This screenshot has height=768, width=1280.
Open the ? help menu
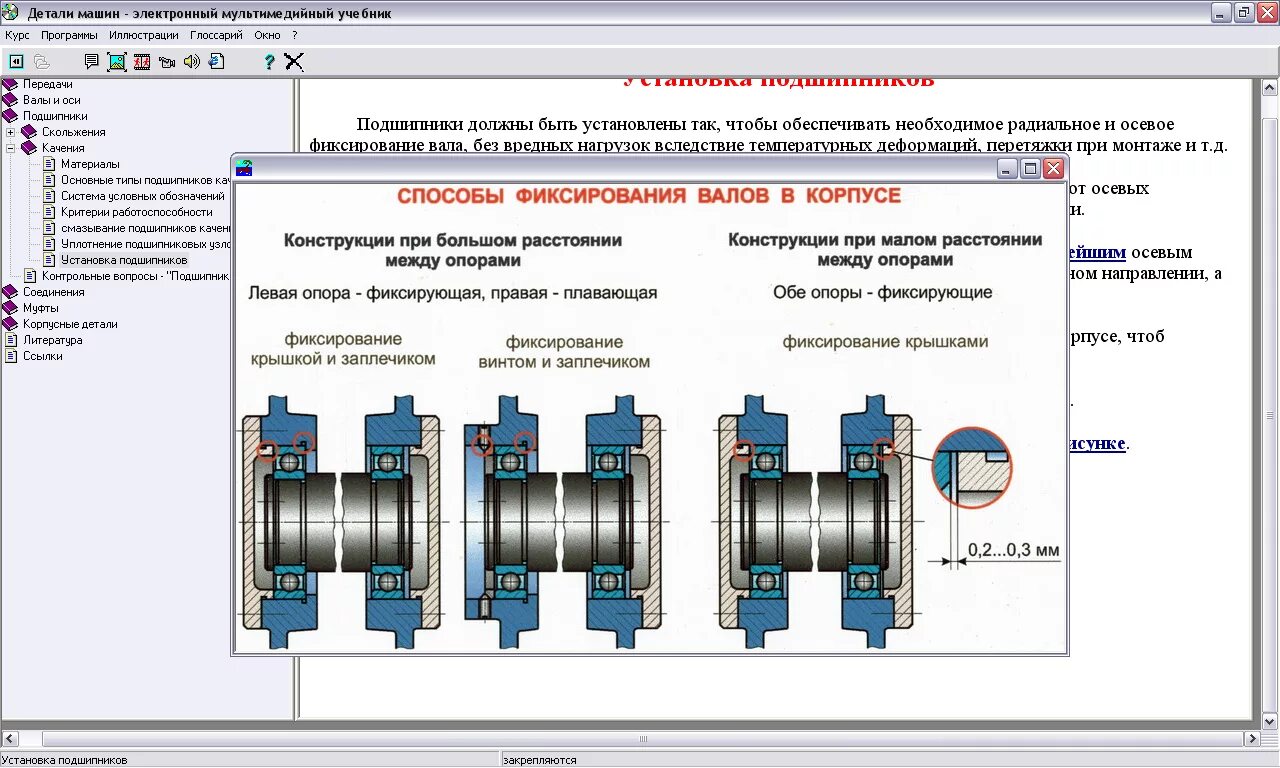tap(295, 35)
